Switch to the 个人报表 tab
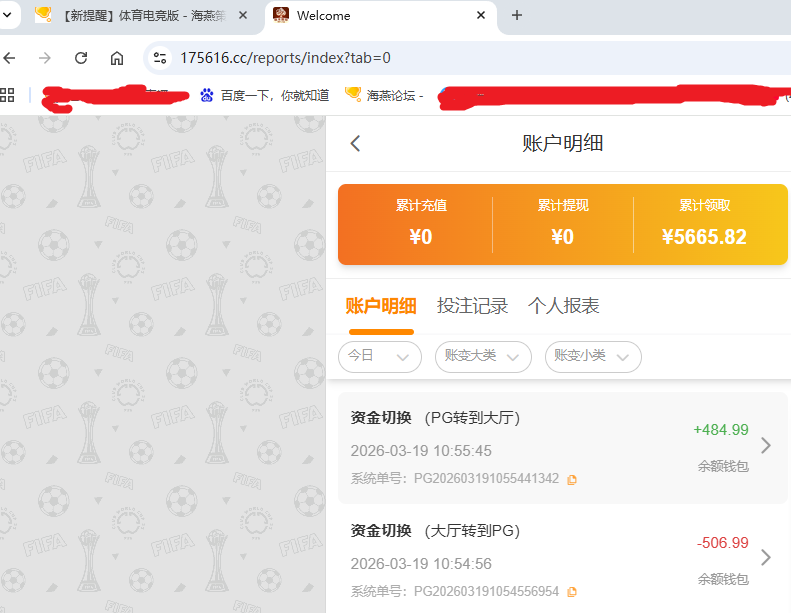This screenshot has width=791, height=613. (563, 306)
